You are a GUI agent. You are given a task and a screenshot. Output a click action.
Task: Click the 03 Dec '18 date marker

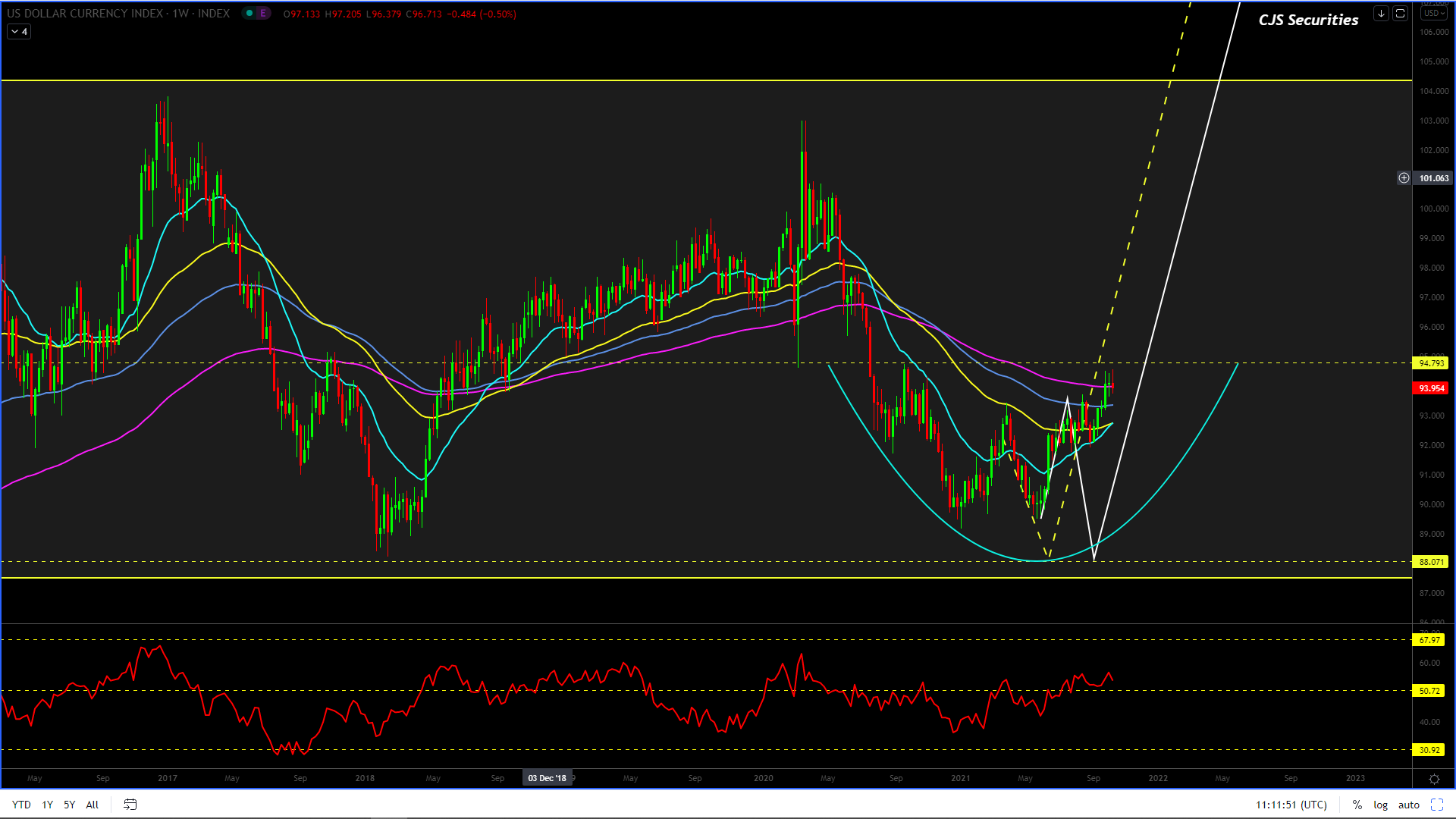click(547, 778)
